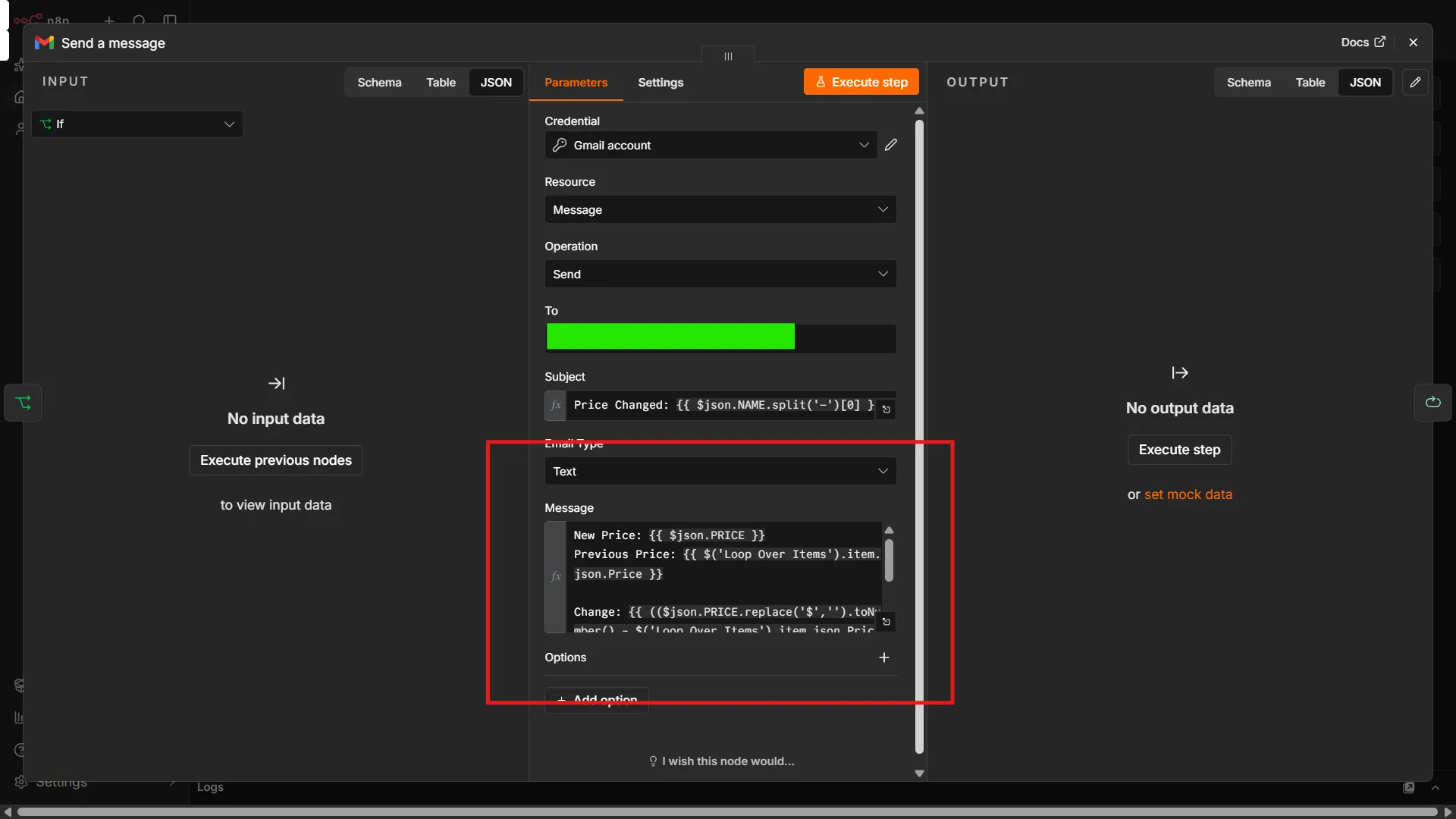Open the Gmail account credential dropdown

(x=711, y=145)
